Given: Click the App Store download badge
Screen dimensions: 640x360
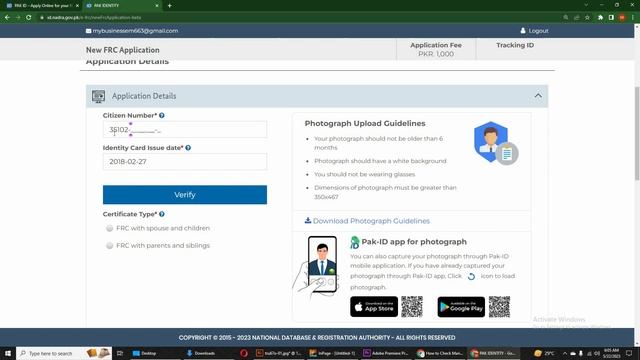Looking at the screenshot, I should [374, 307].
